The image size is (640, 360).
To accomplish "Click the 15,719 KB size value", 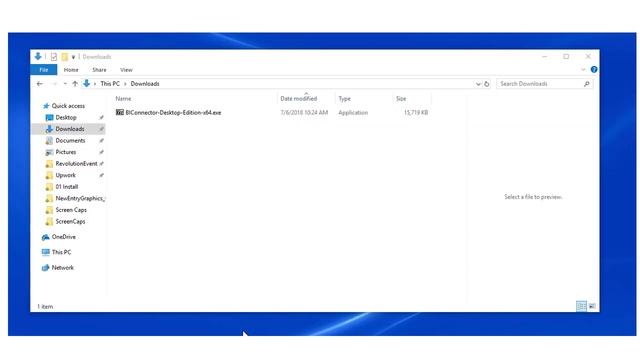I will (x=416, y=113).
